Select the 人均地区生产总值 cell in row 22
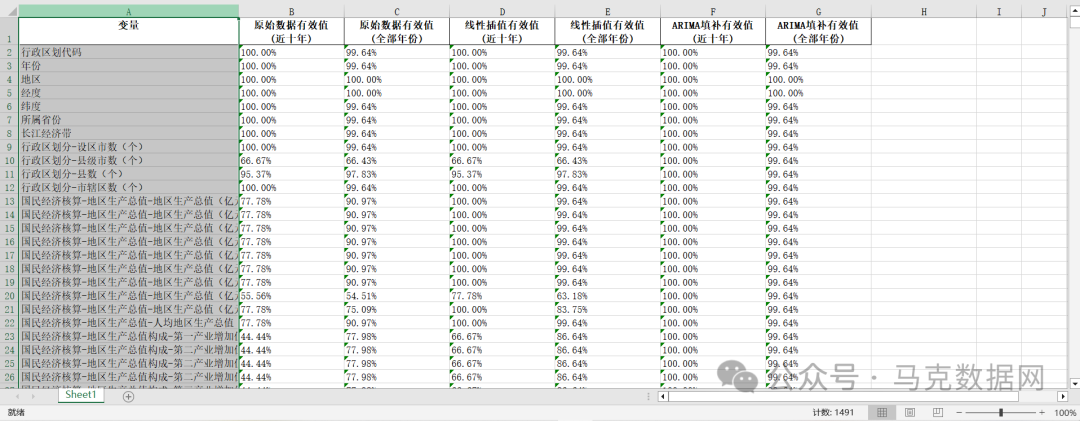 point(129,322)
